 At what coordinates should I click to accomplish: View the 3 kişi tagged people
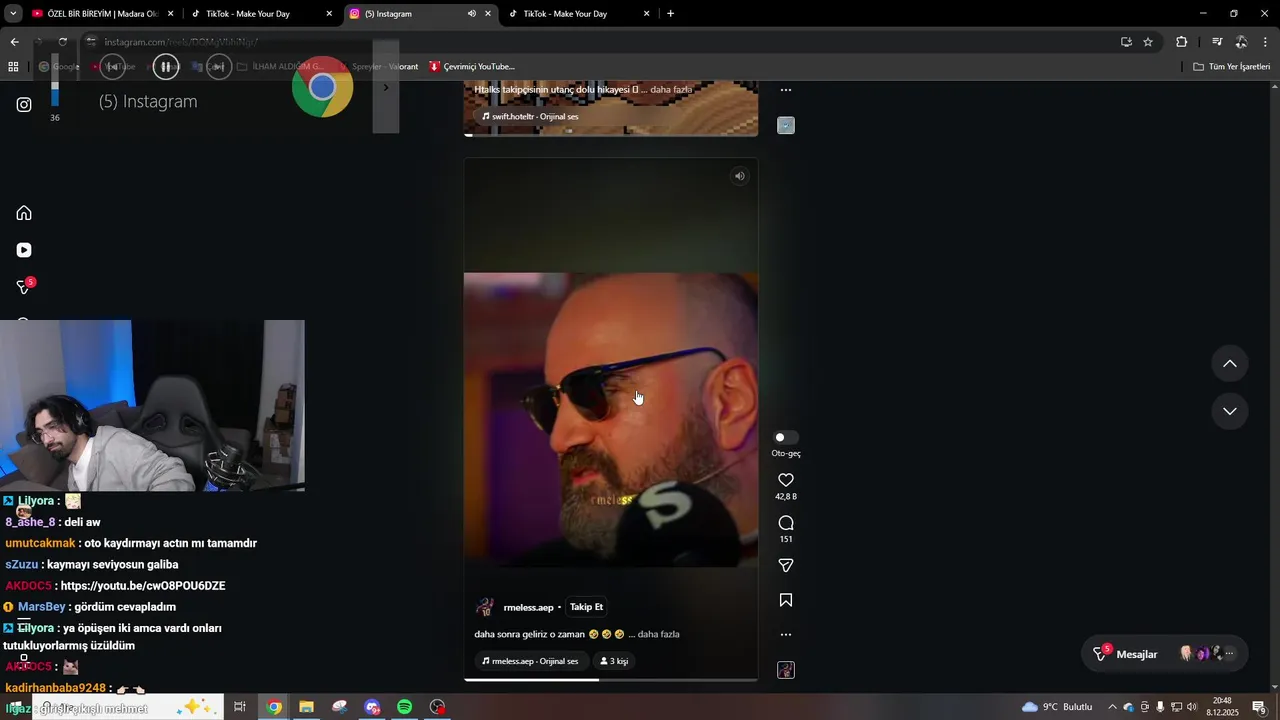click(x=614, y=661)
